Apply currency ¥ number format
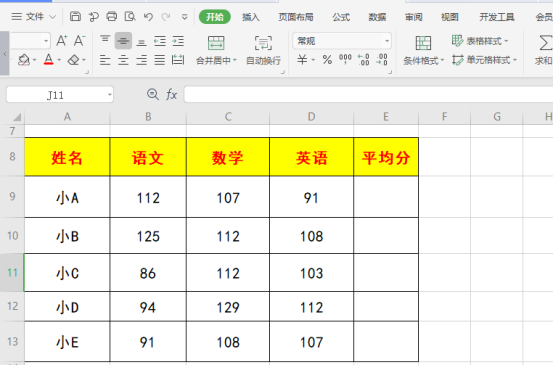 302,60
